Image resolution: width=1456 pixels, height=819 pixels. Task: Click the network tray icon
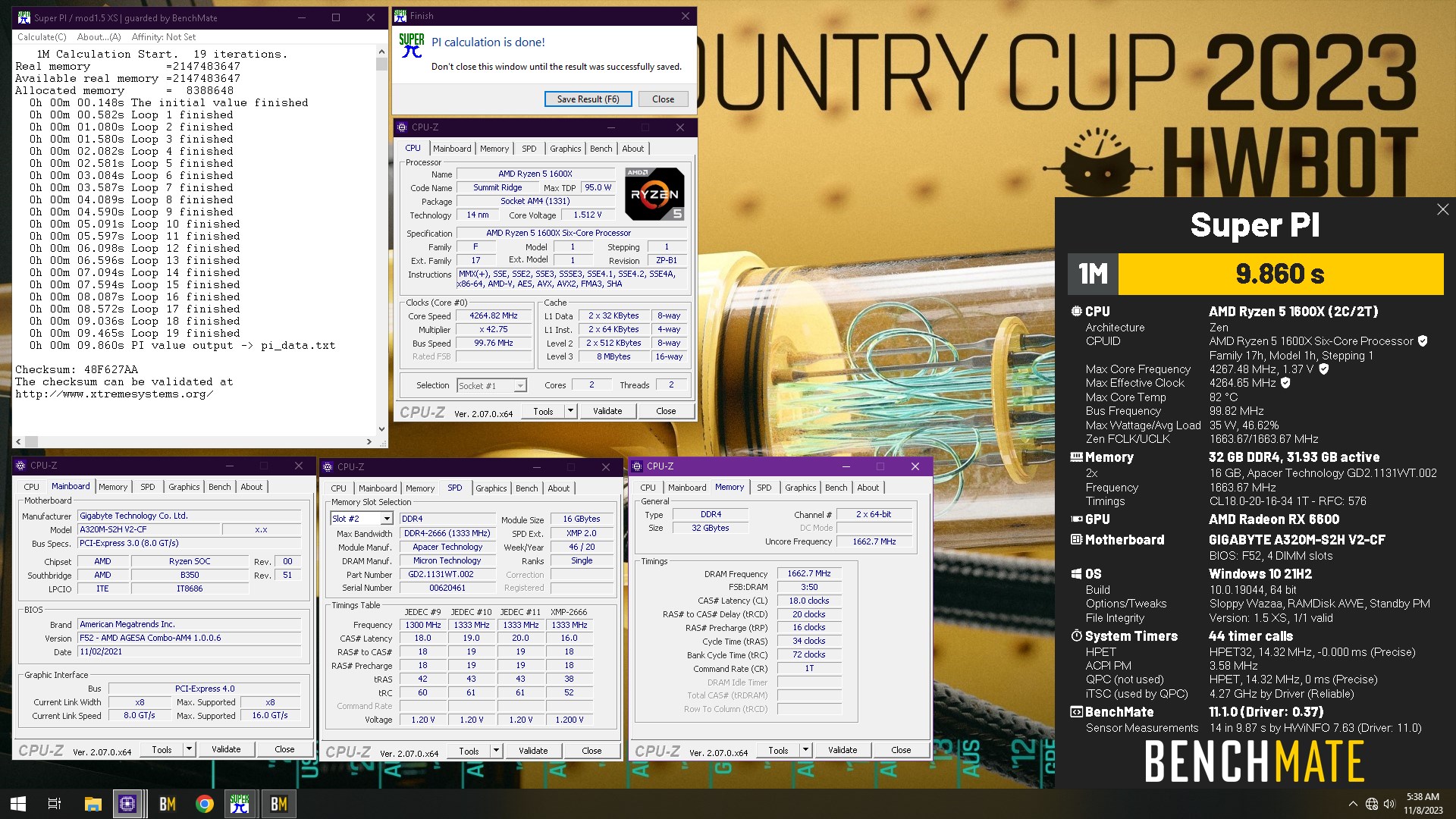[1371, 804]
